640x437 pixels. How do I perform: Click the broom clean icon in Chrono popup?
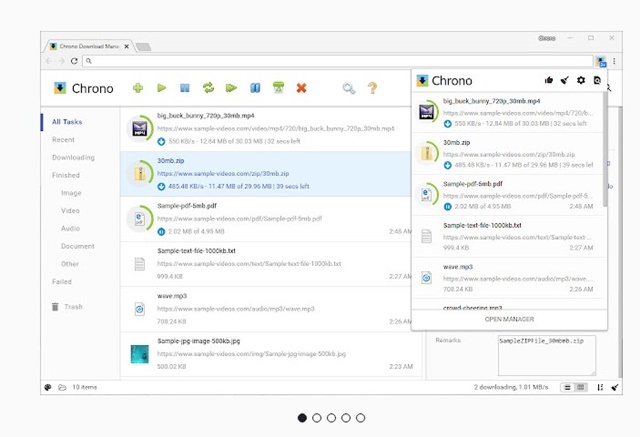click(x=564, y=80)
